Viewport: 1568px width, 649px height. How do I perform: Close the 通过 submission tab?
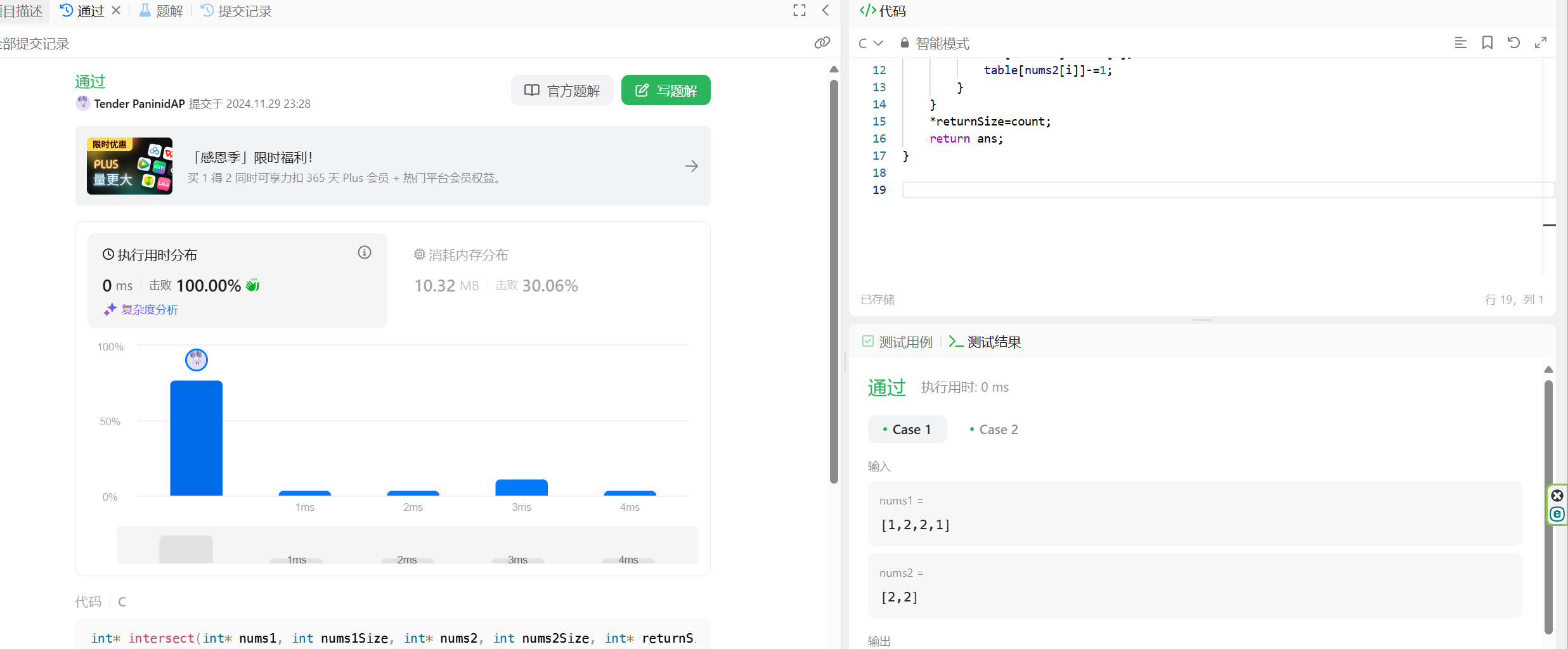116,10
